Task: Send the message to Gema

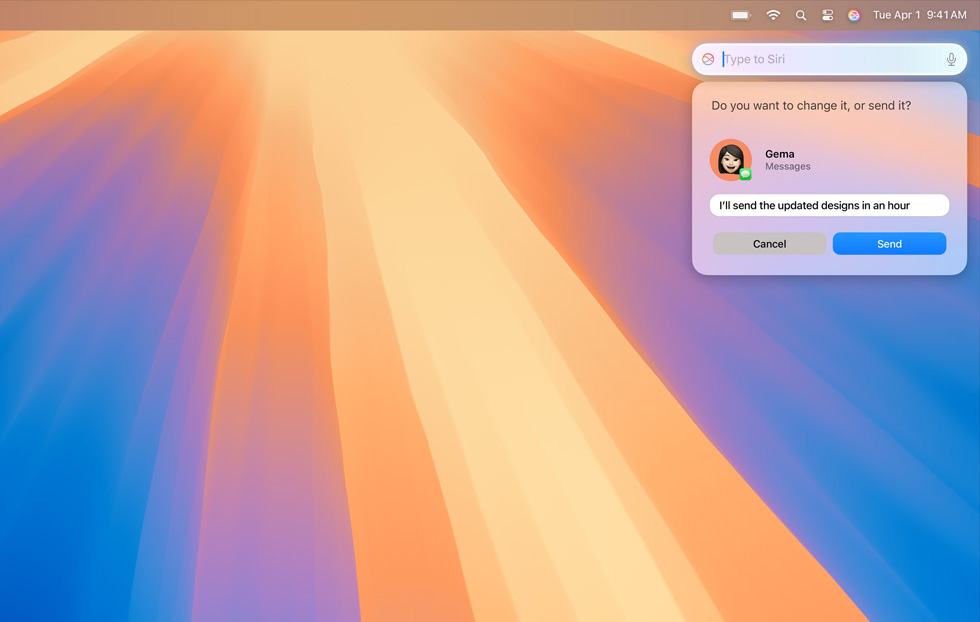Action: [889, 244]
